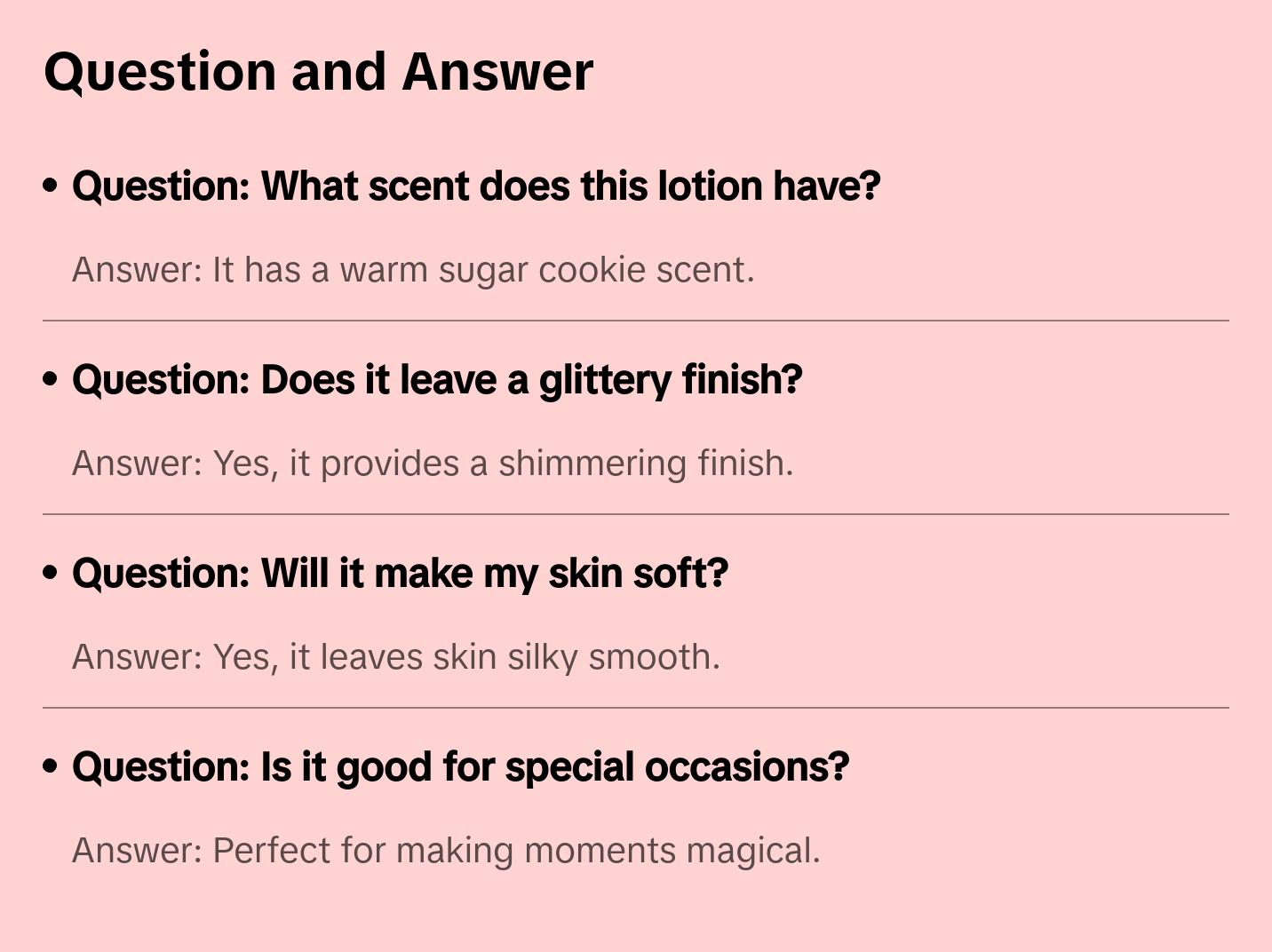Select the answer "Yes, it leaves skin silky smooth"
Viewport: 1272px width, 952px height.
(396, 657)
